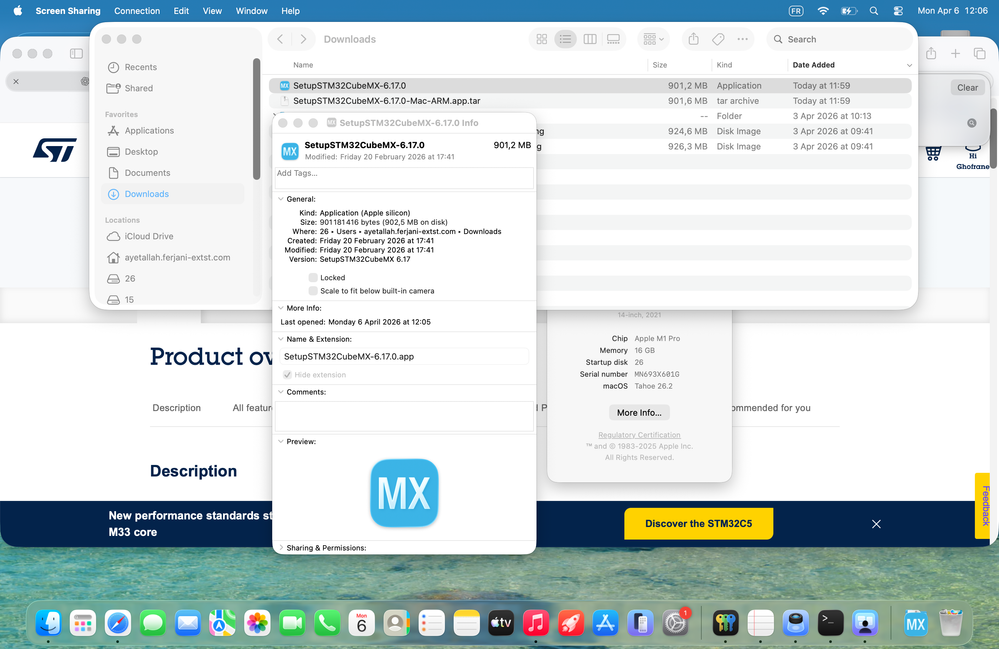Open the View menu in menu bar
The width and height of the screenshot is (999, 649).
212,11
